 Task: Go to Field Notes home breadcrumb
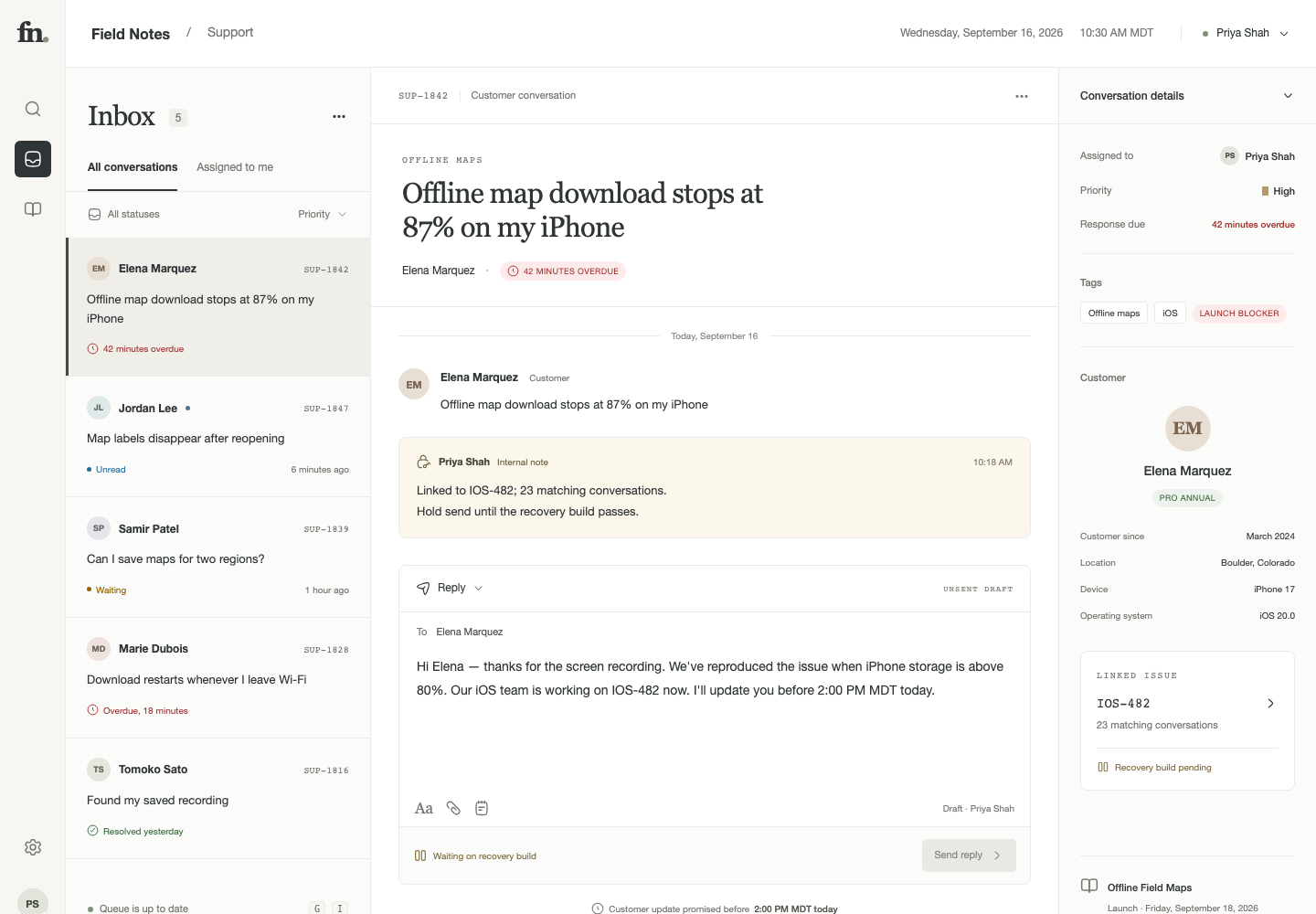(131, 34)
